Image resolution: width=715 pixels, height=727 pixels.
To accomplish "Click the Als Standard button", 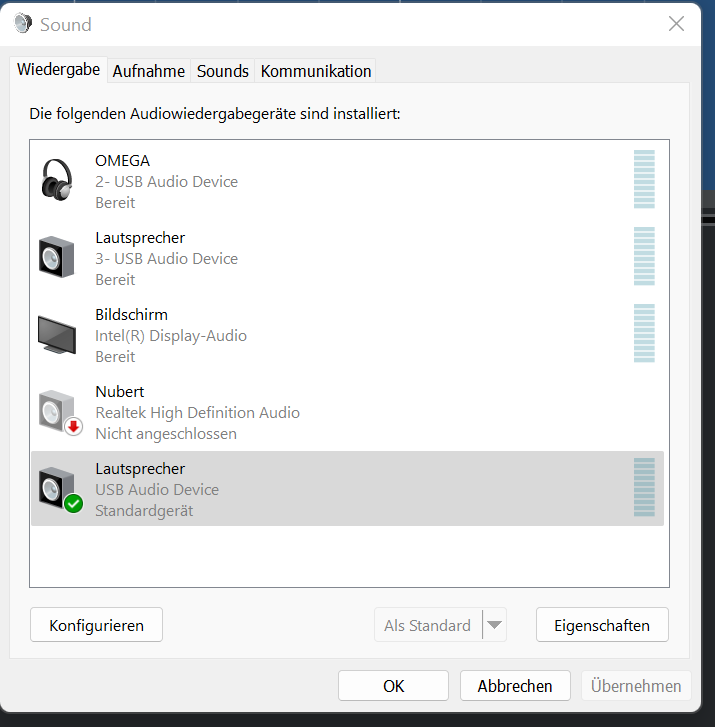I will [x=428, y=625].
